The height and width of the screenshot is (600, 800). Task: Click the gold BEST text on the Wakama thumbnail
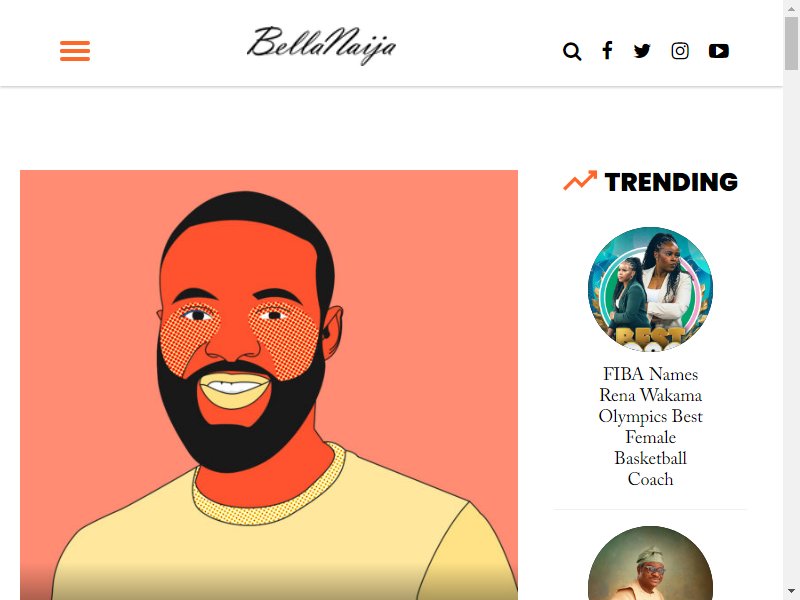(650, 337)
